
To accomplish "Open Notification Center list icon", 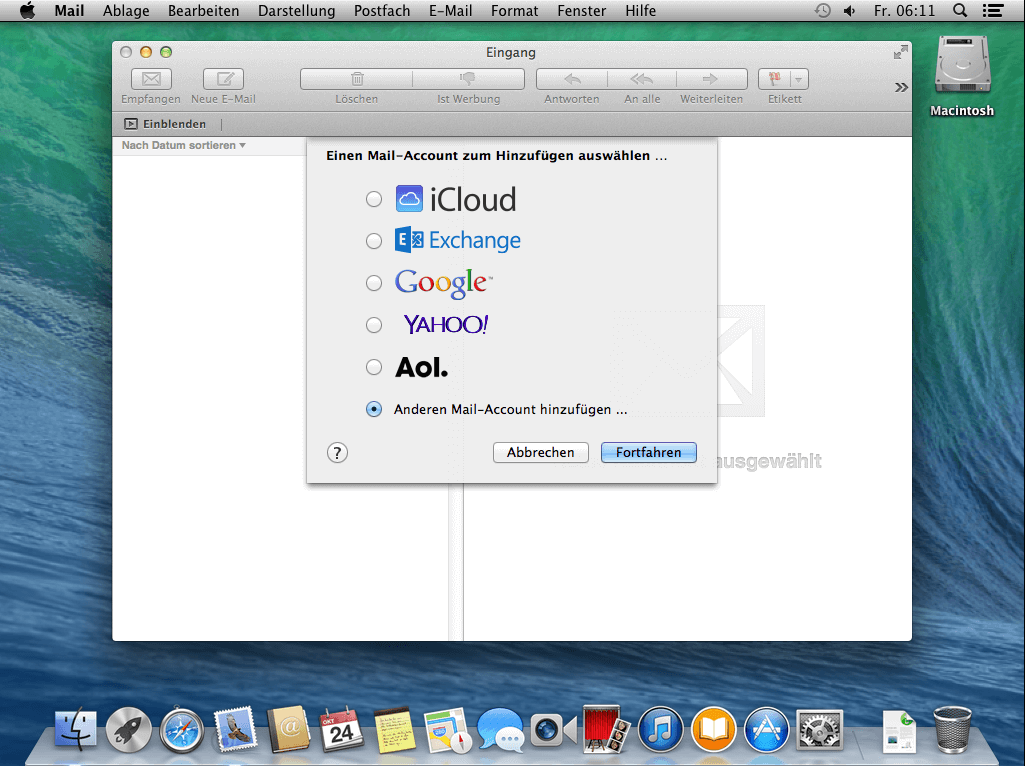I will 993,10.
